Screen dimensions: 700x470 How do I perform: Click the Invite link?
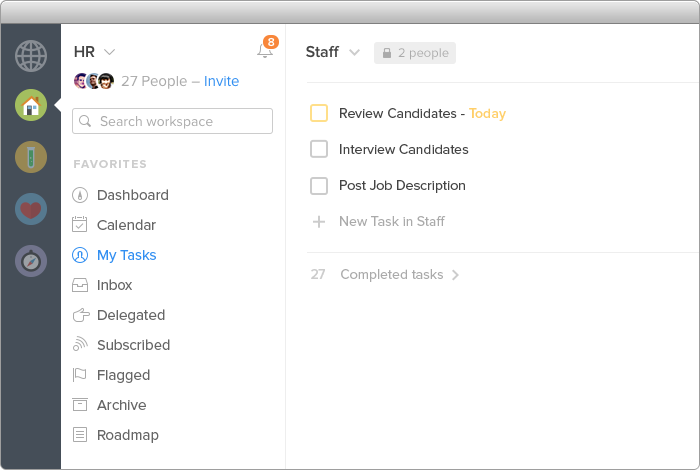221,81
